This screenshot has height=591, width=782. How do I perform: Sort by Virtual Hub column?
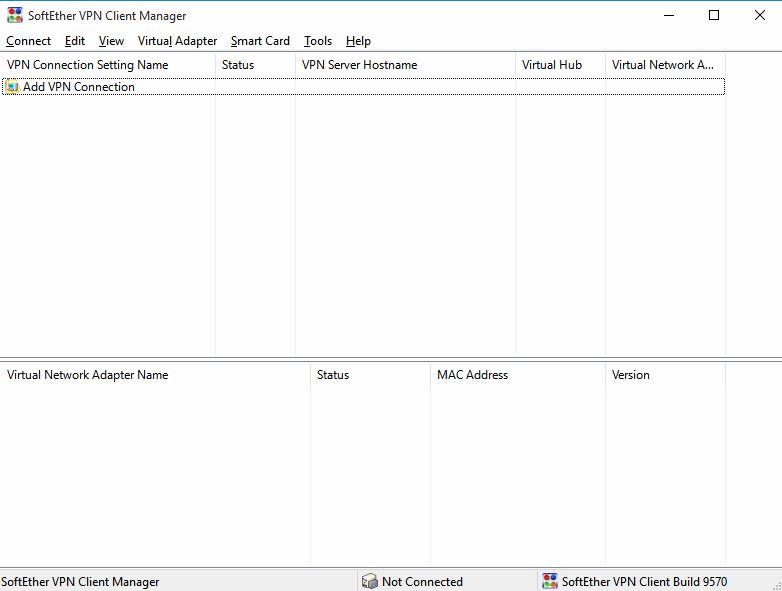560,65
